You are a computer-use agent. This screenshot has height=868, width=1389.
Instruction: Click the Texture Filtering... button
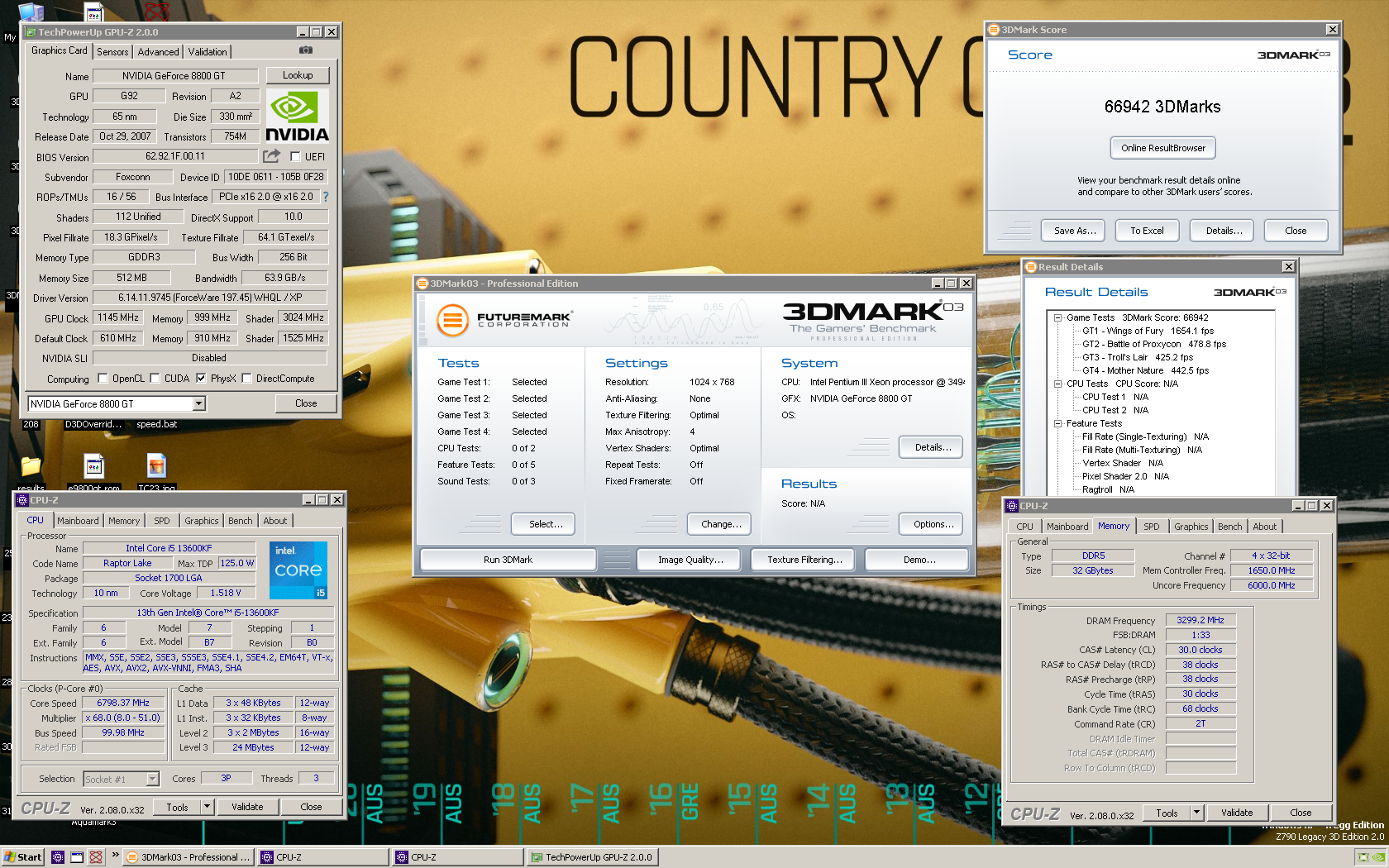804,560
